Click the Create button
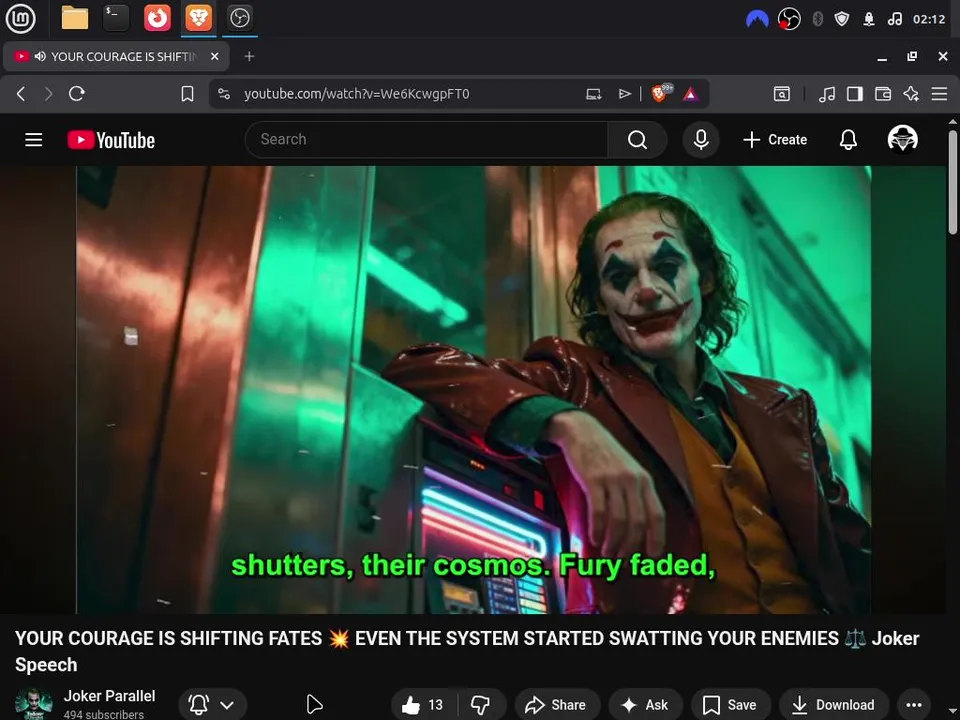 point(775,140)
